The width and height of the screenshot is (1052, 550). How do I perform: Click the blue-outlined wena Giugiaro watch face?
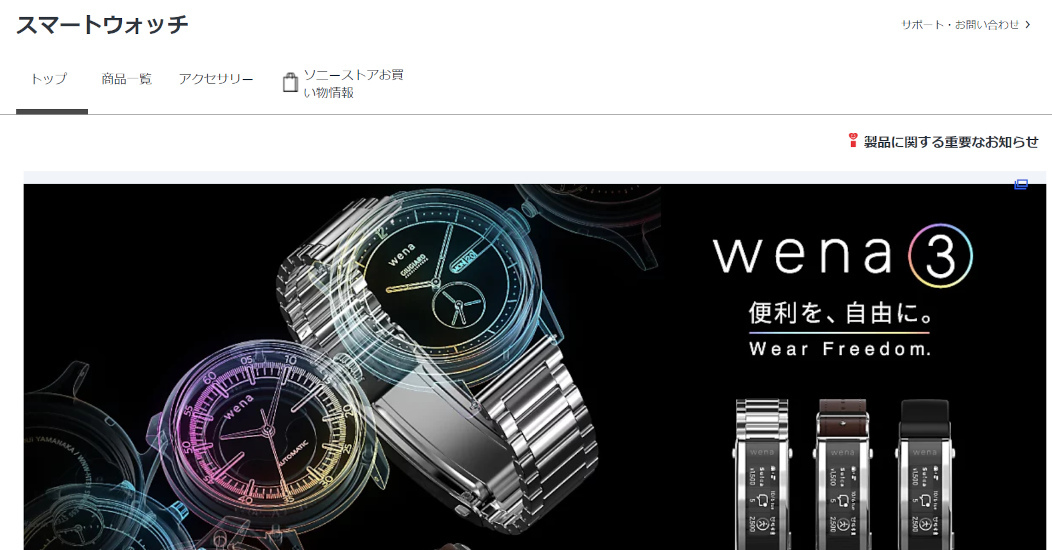(435, 282)
